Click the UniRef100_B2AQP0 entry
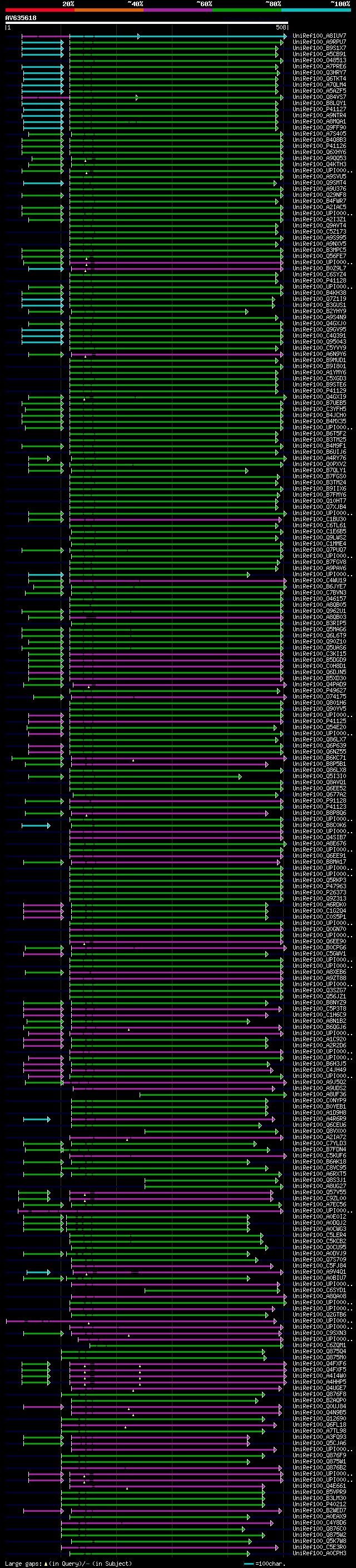 (319, 1400)
